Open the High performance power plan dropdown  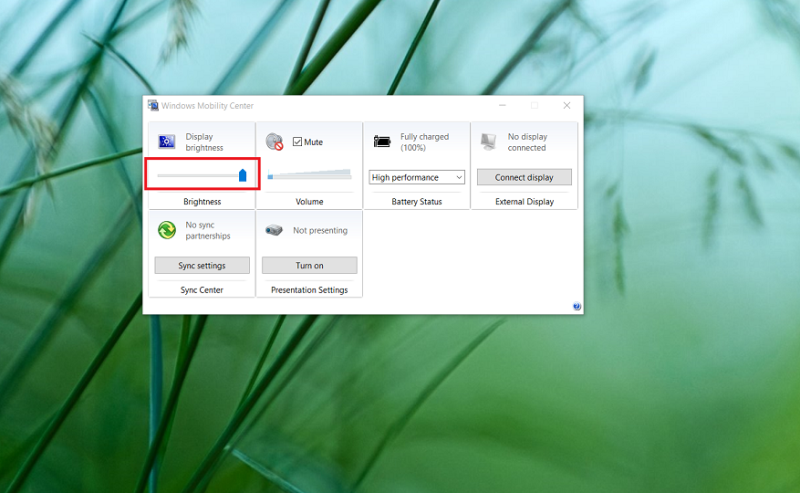coord(417,177)
